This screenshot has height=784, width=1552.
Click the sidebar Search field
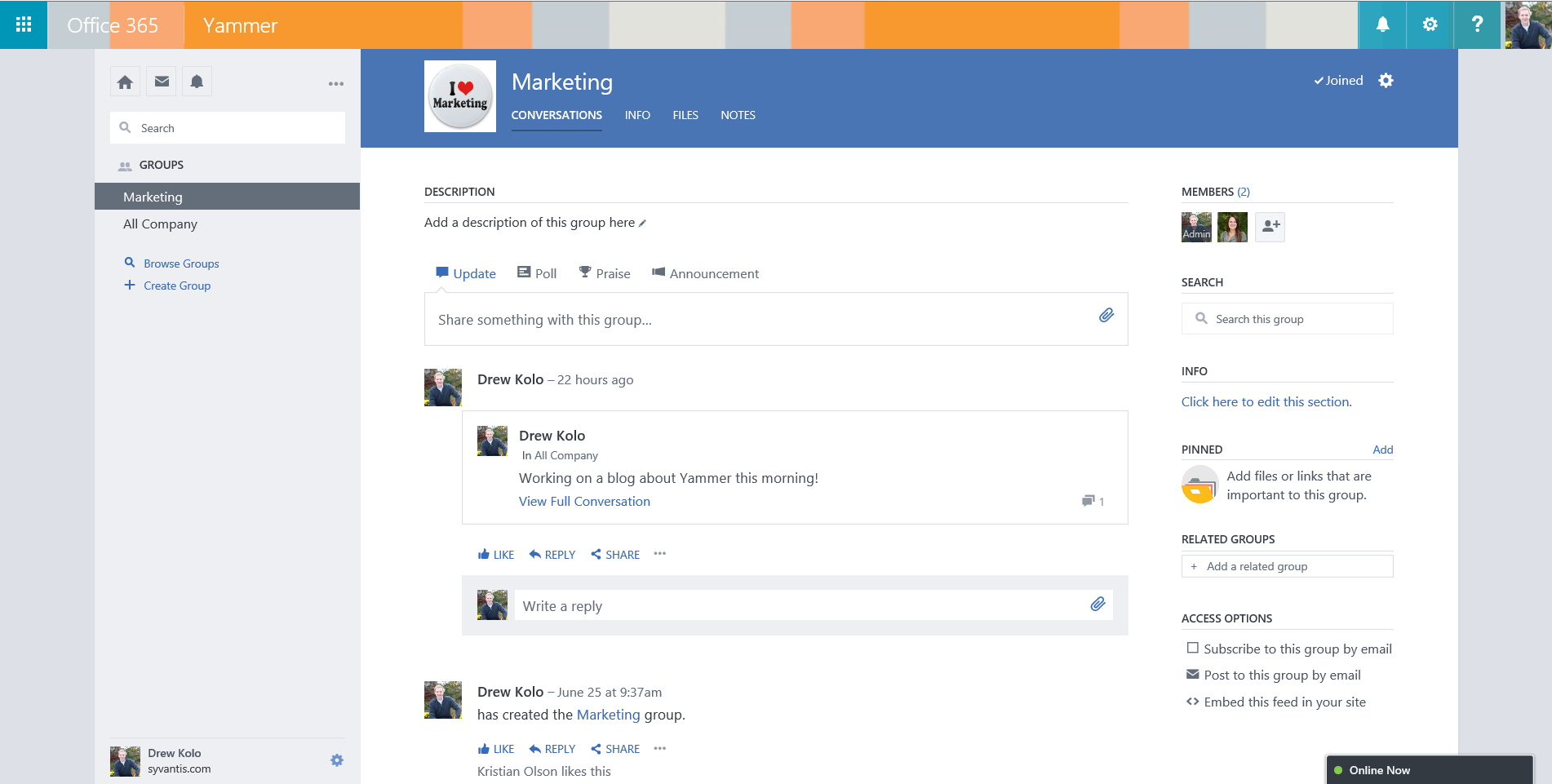228,128
